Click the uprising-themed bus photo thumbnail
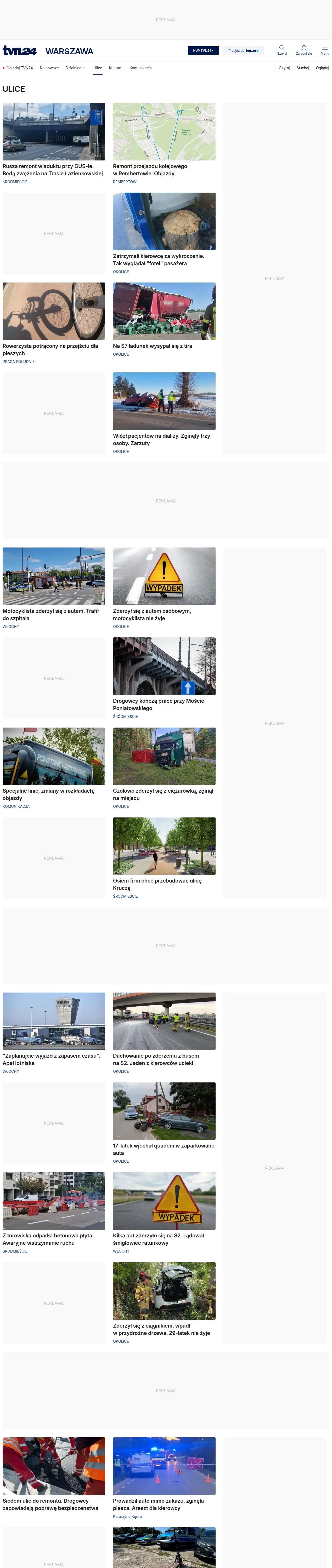The width and height of the screenshot is (332, 1568). (54, 756)
